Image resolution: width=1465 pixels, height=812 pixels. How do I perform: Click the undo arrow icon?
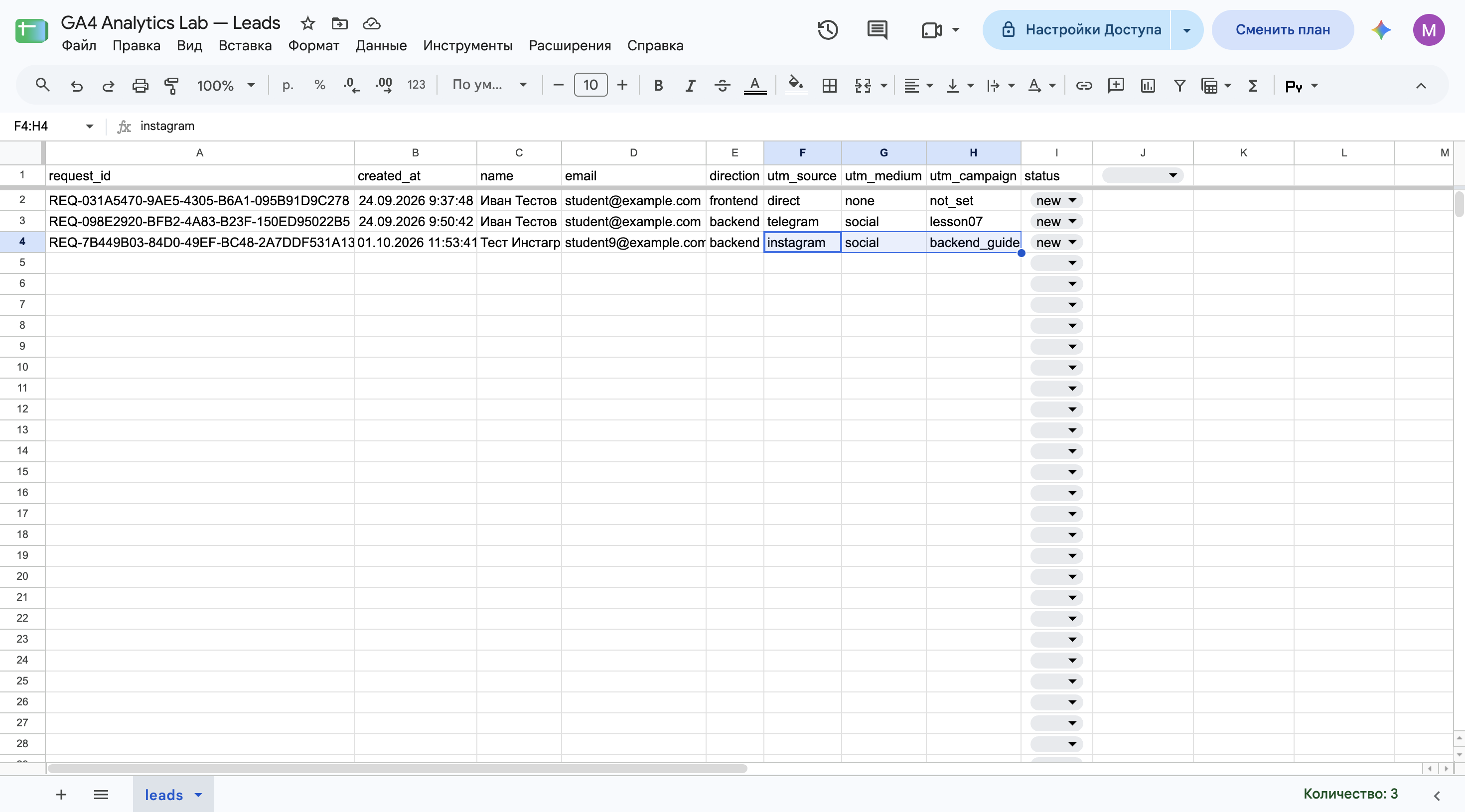(x=76, y=86)
